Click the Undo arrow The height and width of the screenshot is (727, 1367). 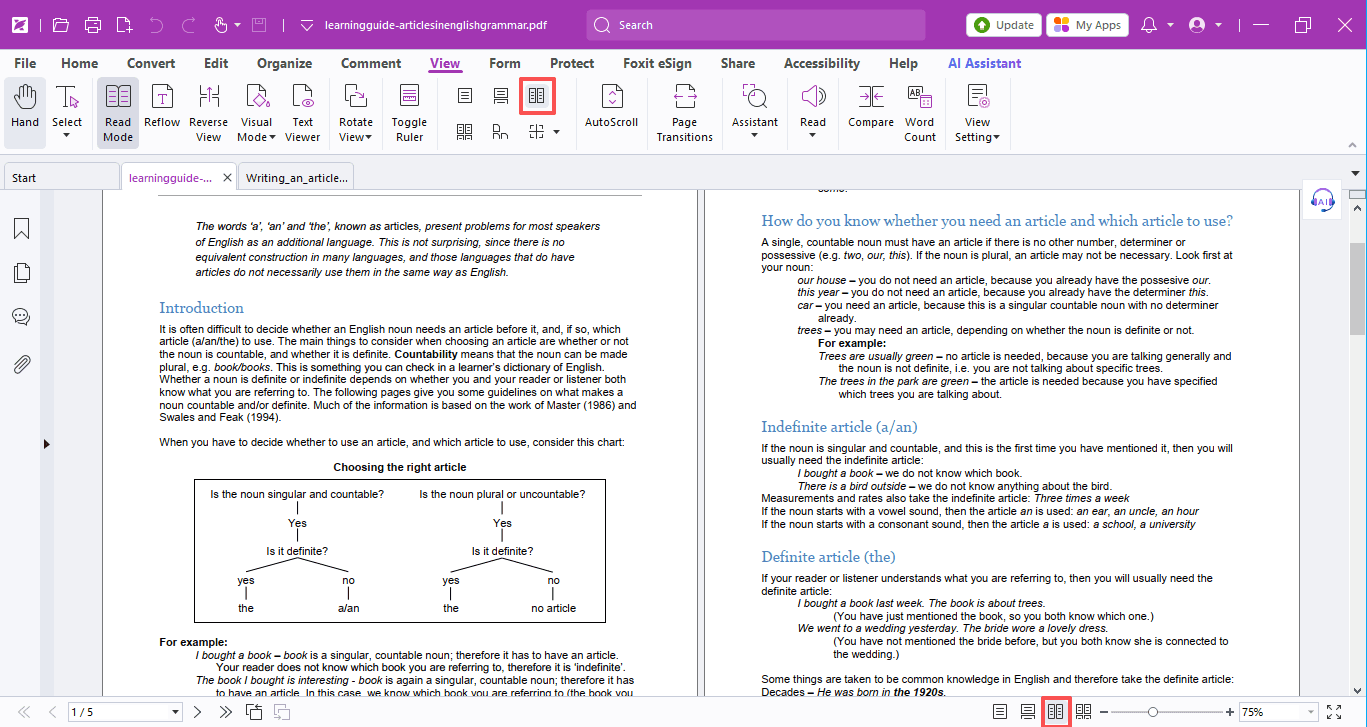[x=156, y=25]
